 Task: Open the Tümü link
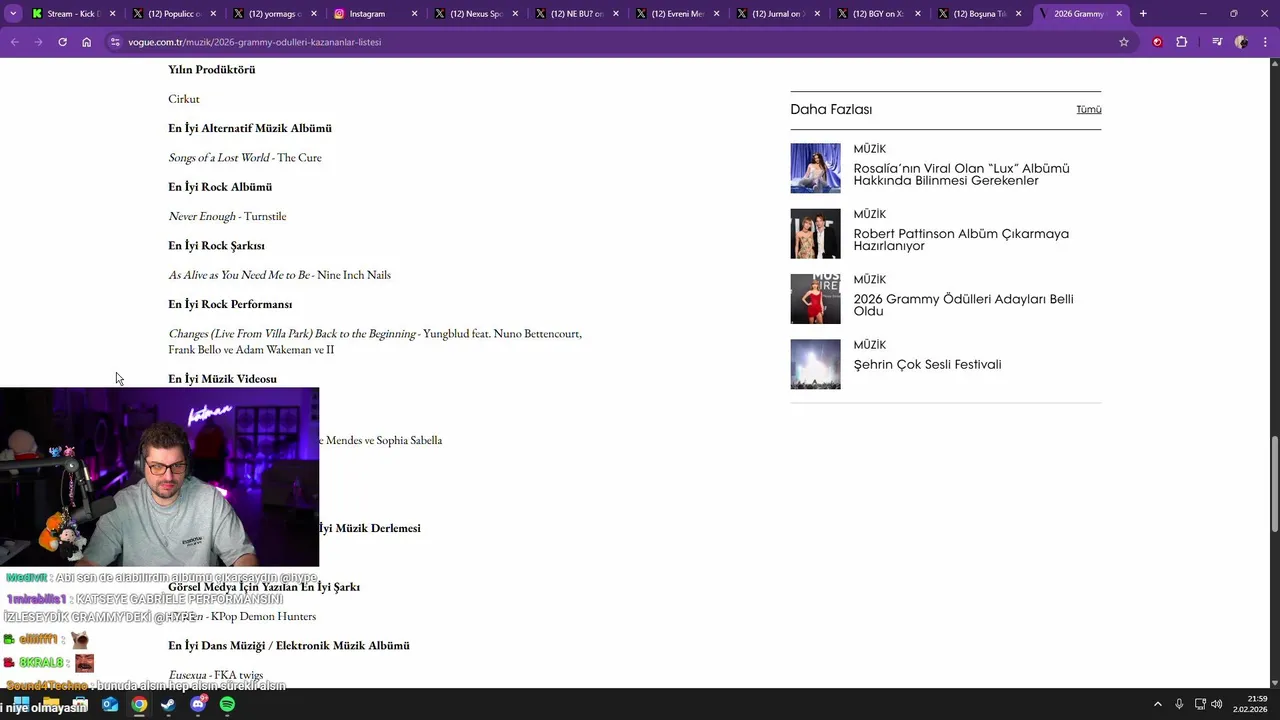(x=1088, y=110)
